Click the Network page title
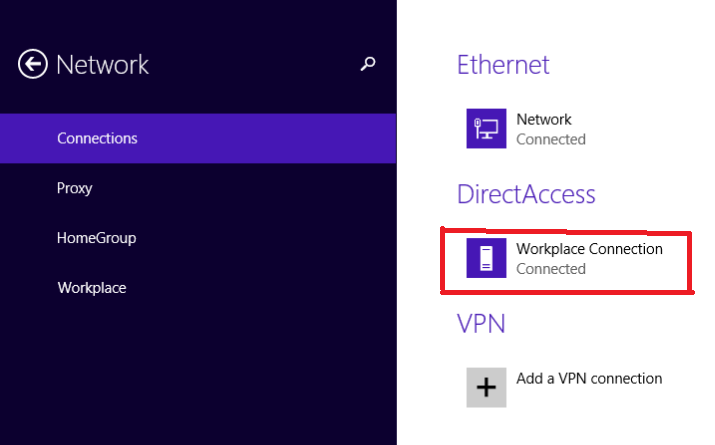Viewport: 715px width, 445px height. coord(103,65)
